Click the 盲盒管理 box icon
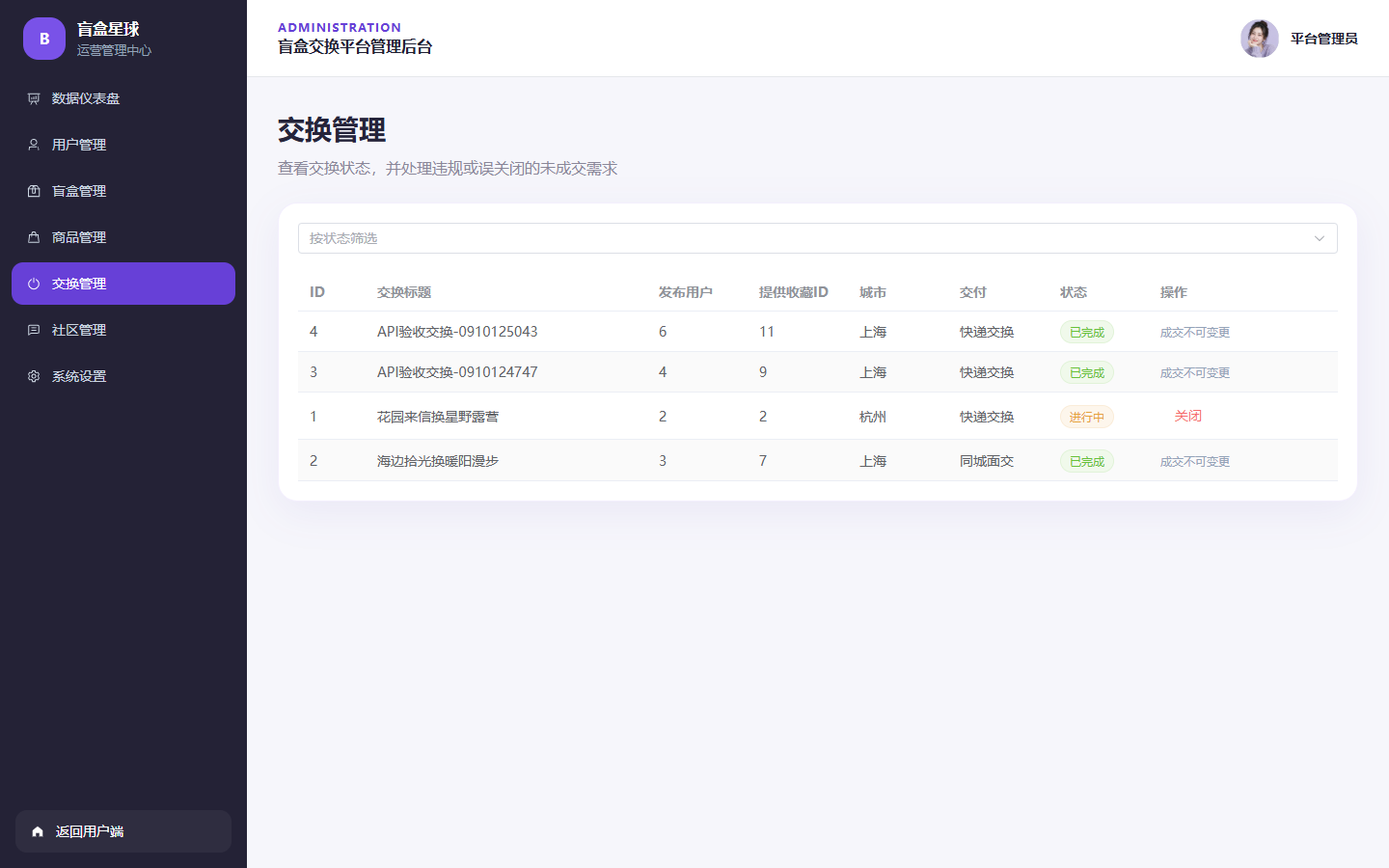The height and width of the screenshot is (868, 1389). (34, 191)
